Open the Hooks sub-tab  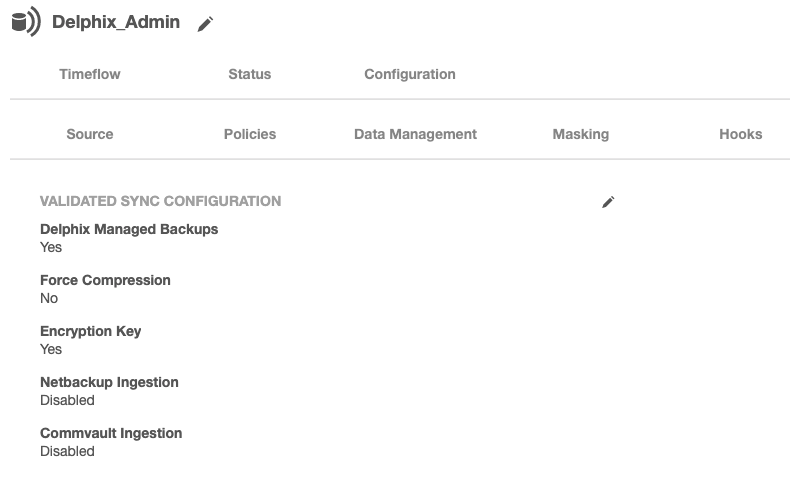[x=740, y=134]
